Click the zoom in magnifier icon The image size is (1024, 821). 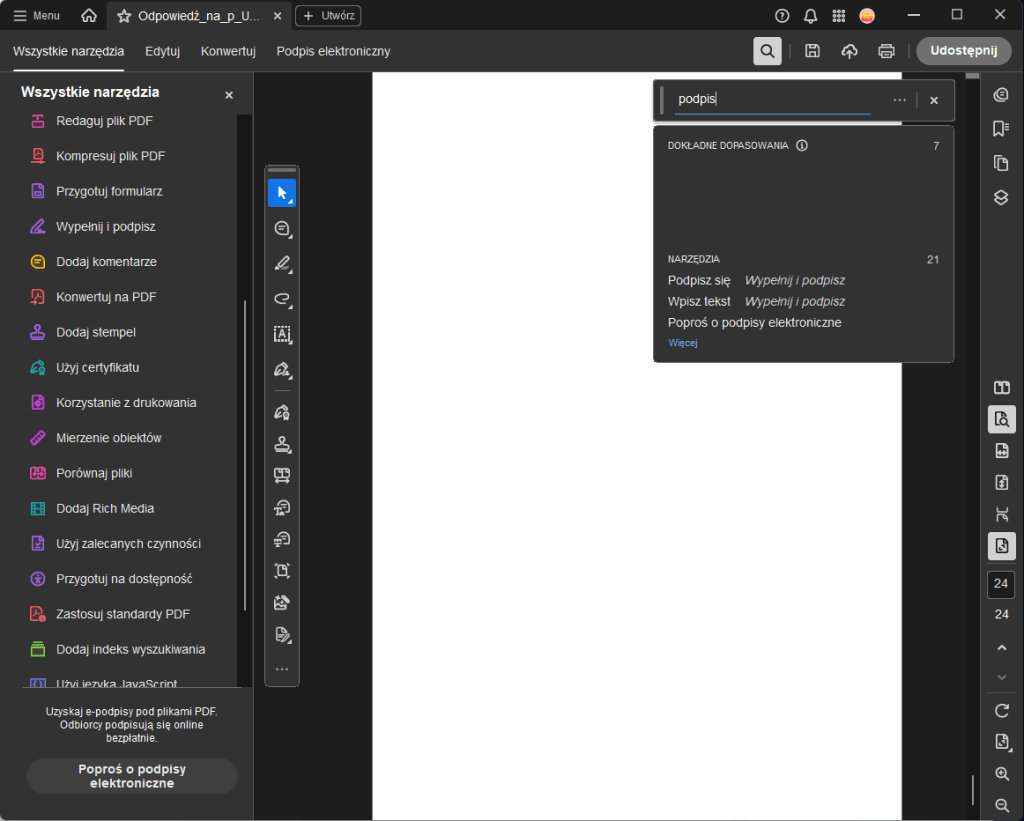click(x=1001, y=774)
